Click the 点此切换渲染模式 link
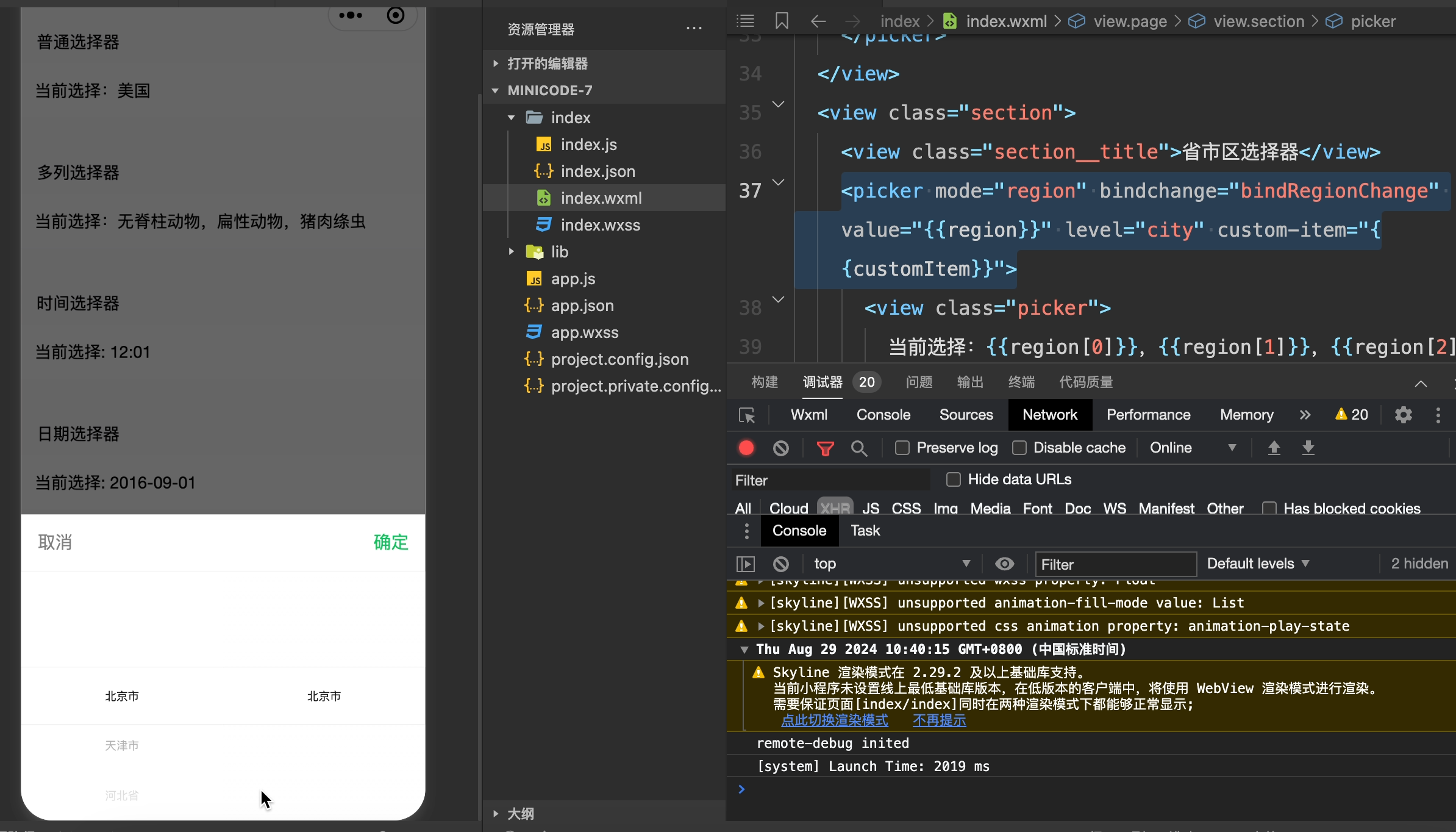This screenshot has width=1456, height=832. coord(834,720)
